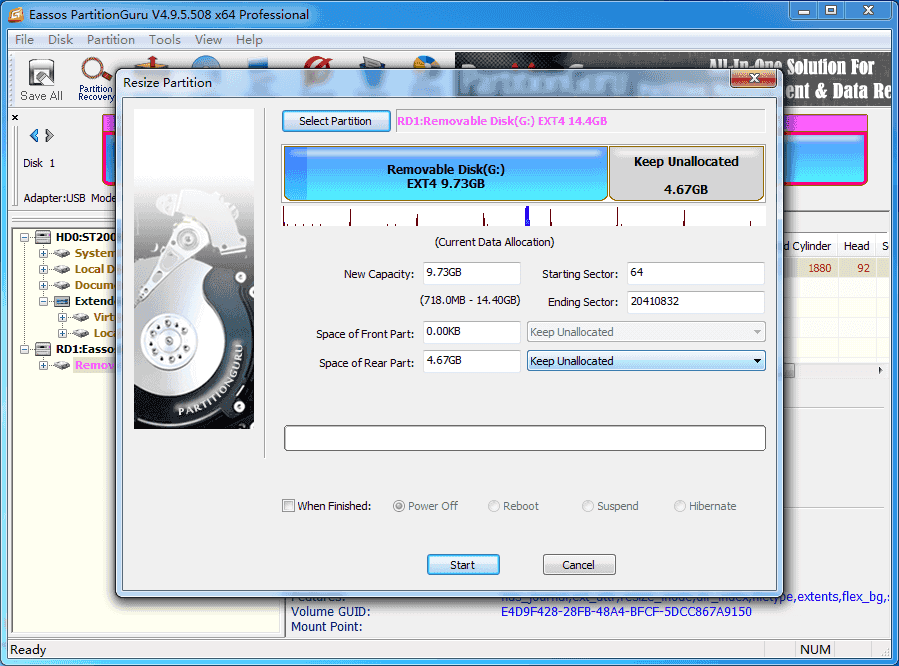
Task: Open the View menu
Action: click(x=208, y=40)
